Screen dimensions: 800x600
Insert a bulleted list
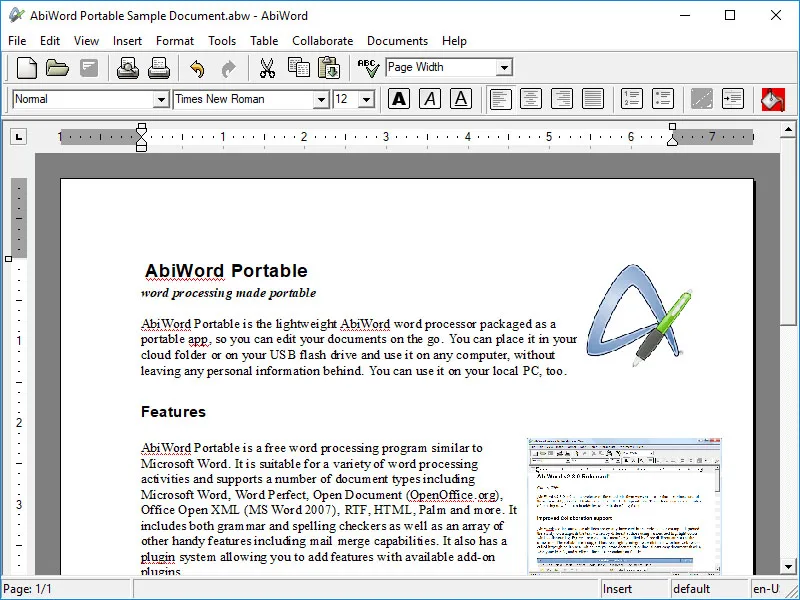click(x=663, y=99)
